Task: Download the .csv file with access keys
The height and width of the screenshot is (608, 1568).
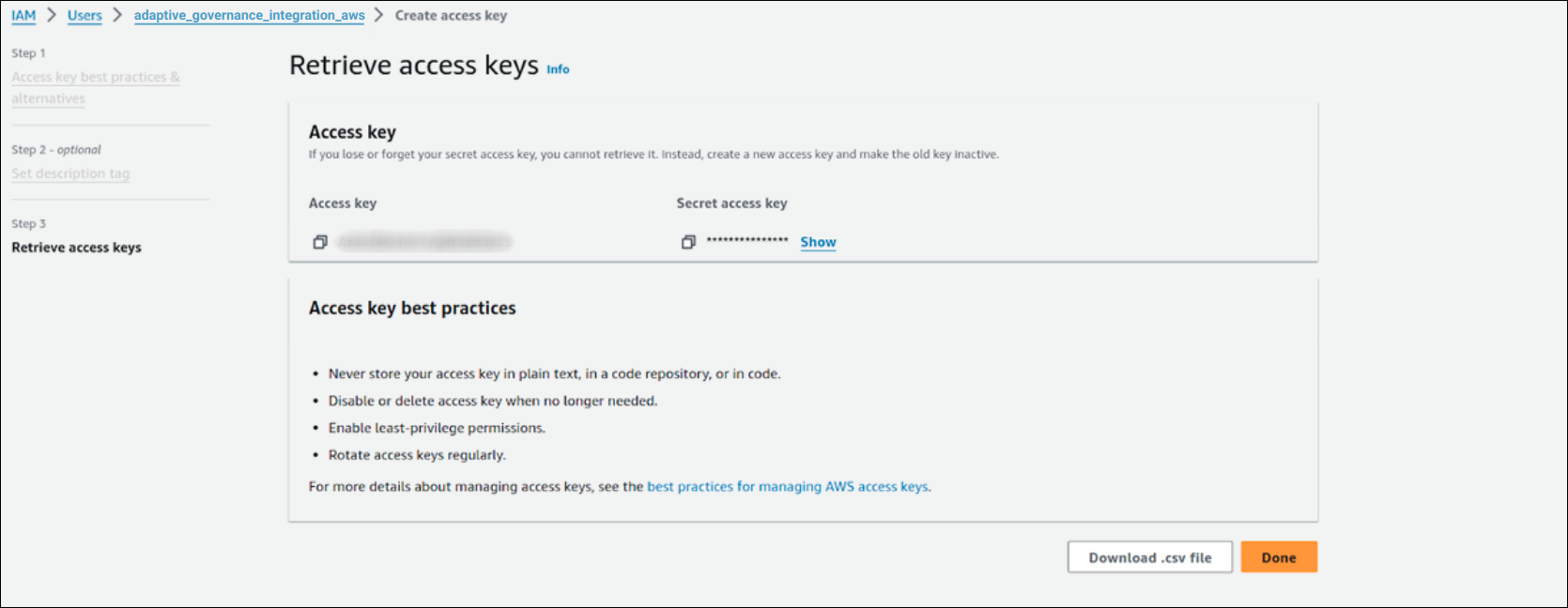Action: point(1149,556)
